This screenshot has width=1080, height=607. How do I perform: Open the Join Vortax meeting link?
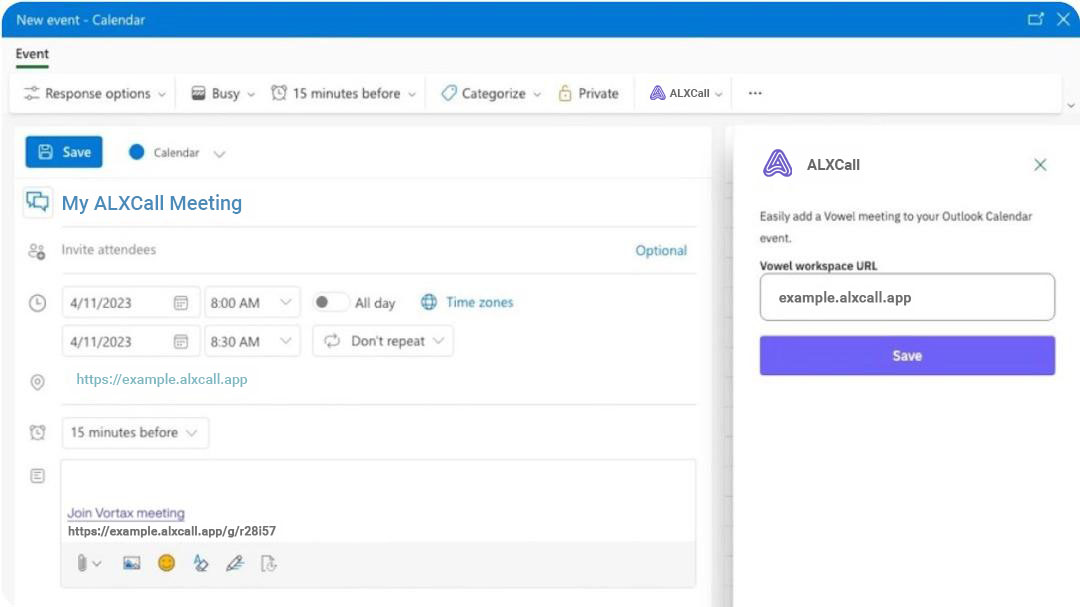pos(126,513)
